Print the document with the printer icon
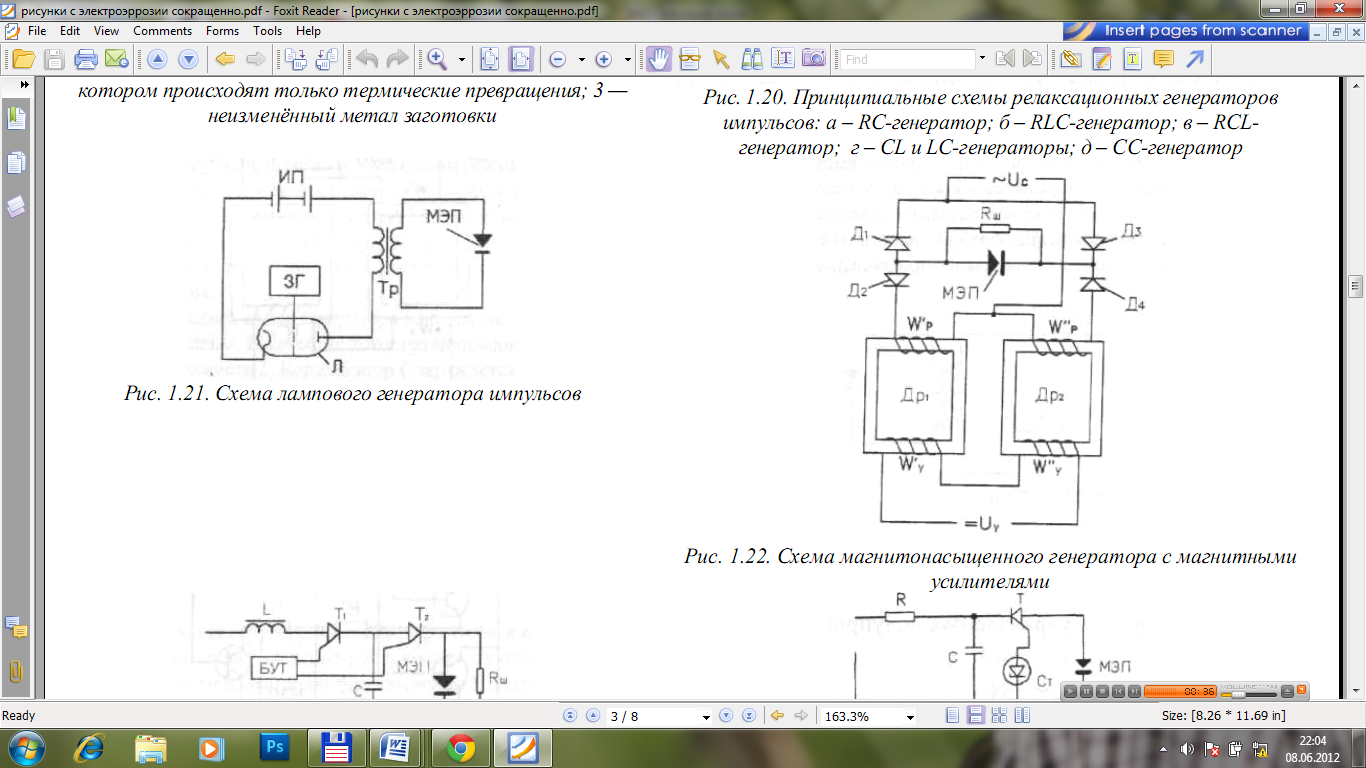 pos(86,59)
